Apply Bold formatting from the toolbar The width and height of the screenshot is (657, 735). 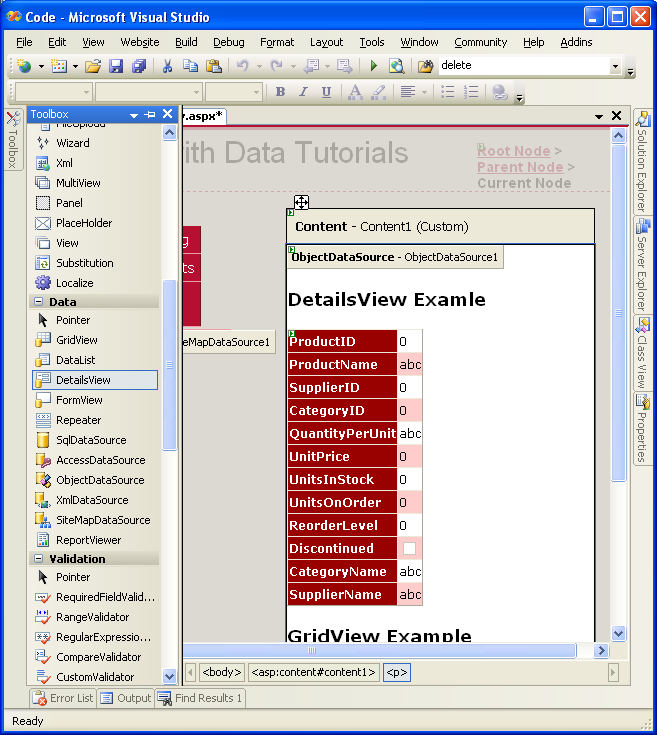coord(280,92)
